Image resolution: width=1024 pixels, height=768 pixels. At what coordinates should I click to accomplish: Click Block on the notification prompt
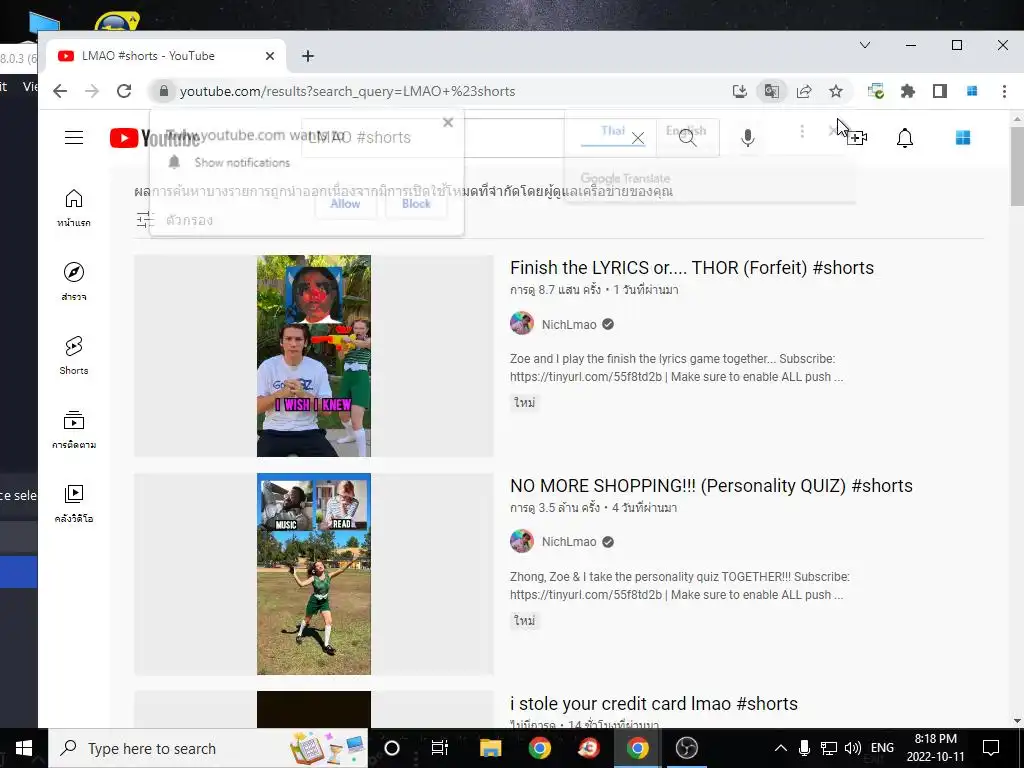416,204
